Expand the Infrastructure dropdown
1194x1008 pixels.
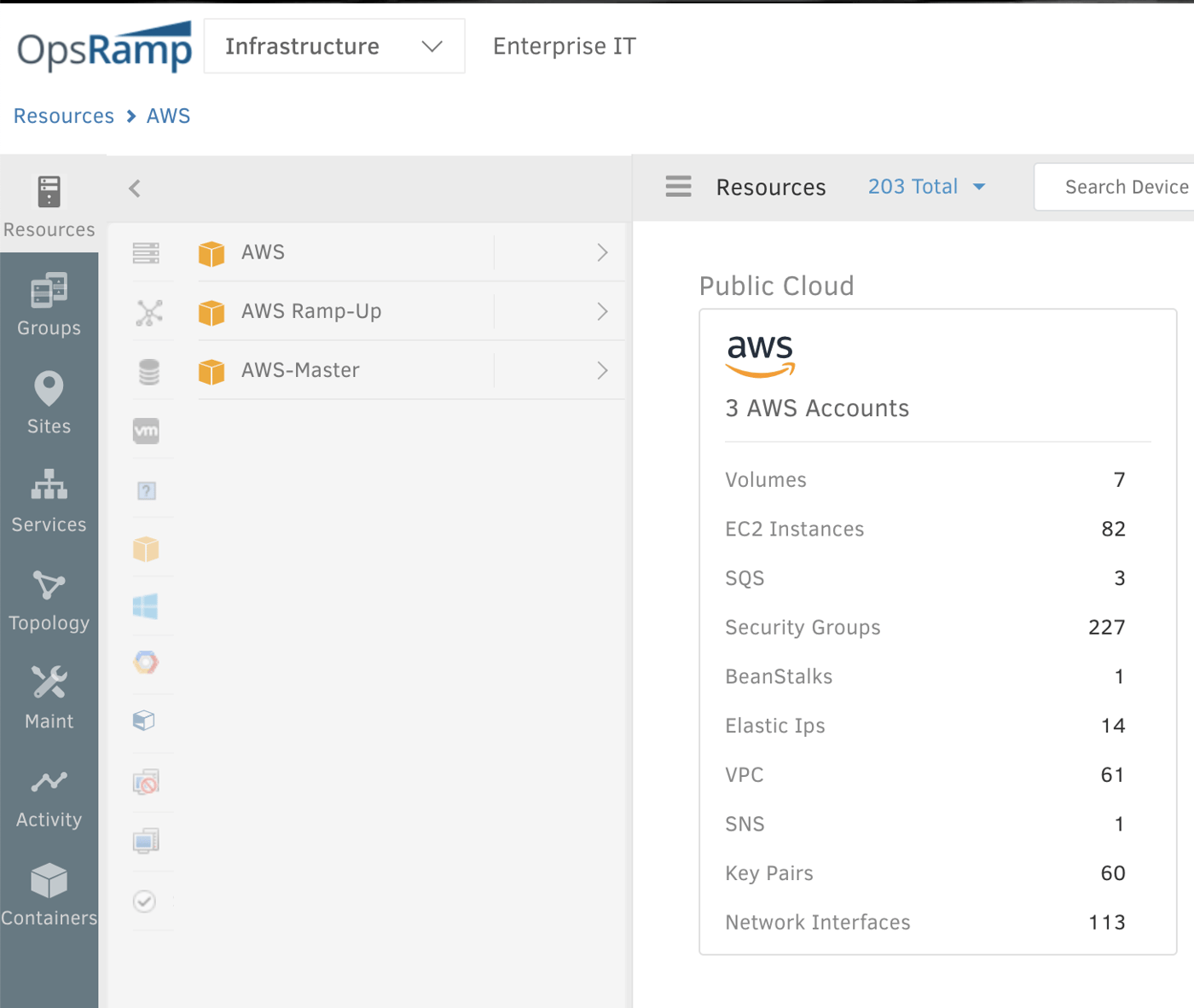coord(333,46)
